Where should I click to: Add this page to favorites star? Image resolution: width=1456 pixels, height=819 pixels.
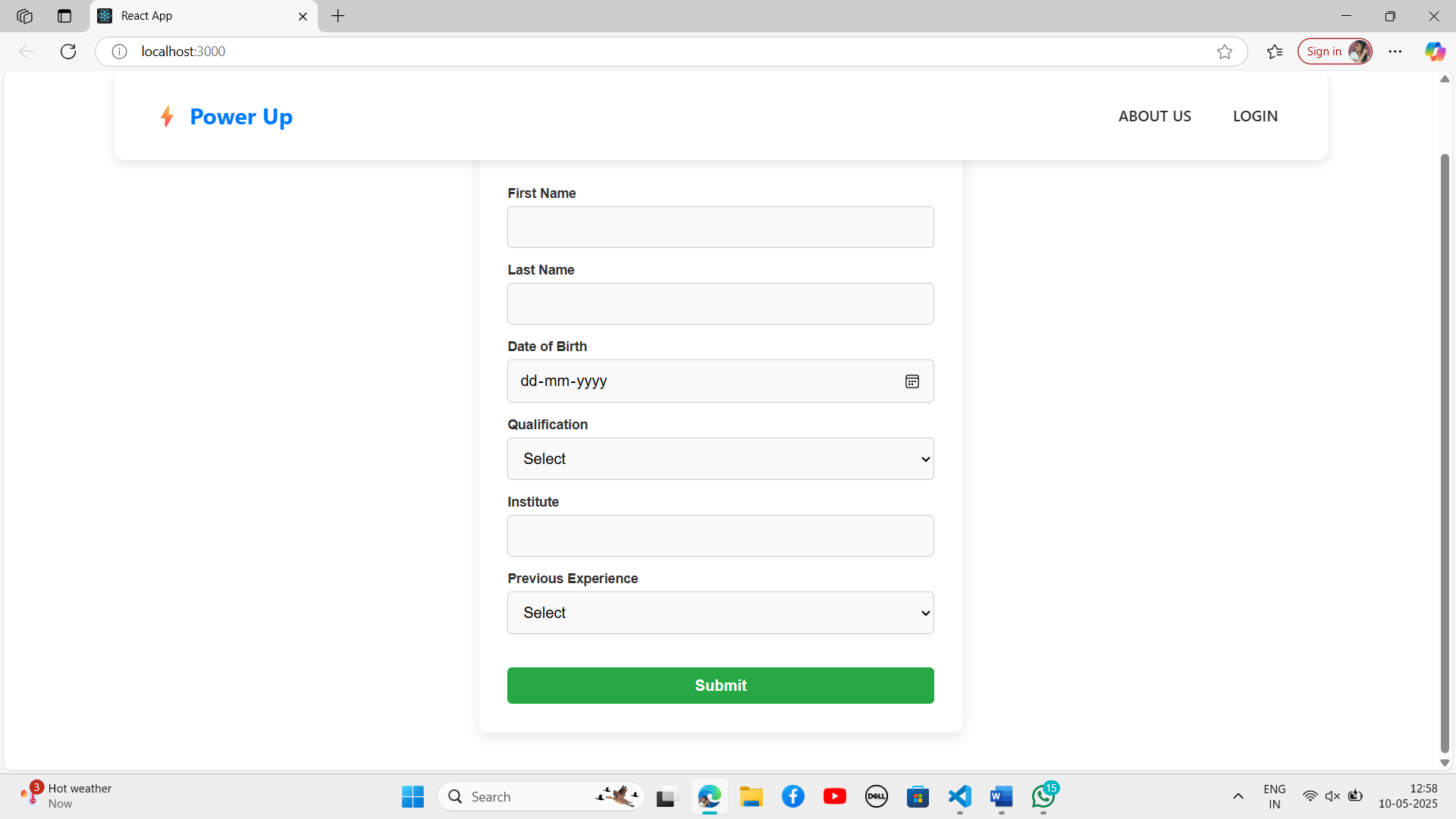click(1224, 52)
